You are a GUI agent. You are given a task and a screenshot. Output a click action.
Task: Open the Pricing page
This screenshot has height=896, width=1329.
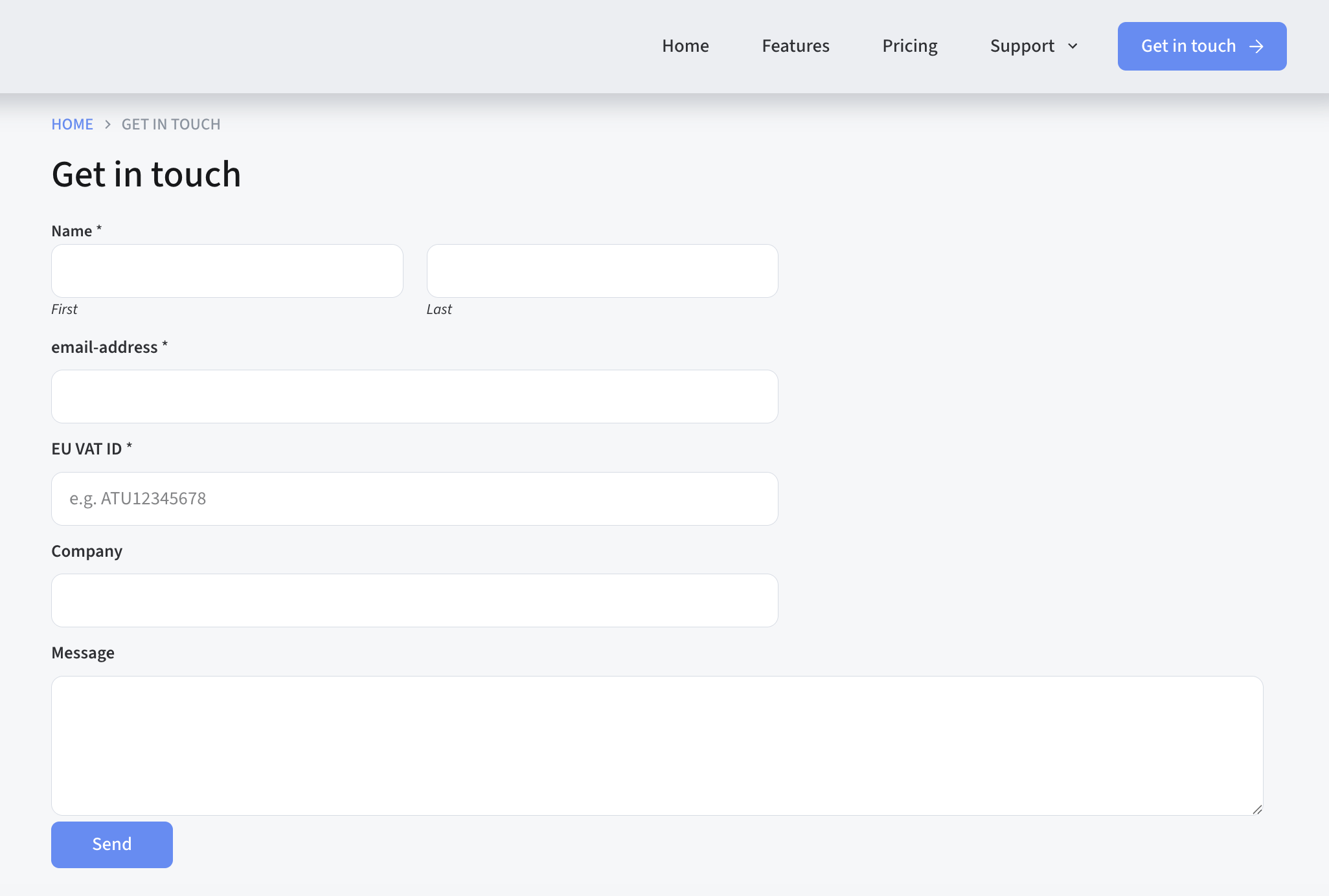click(x=909, y=46)
